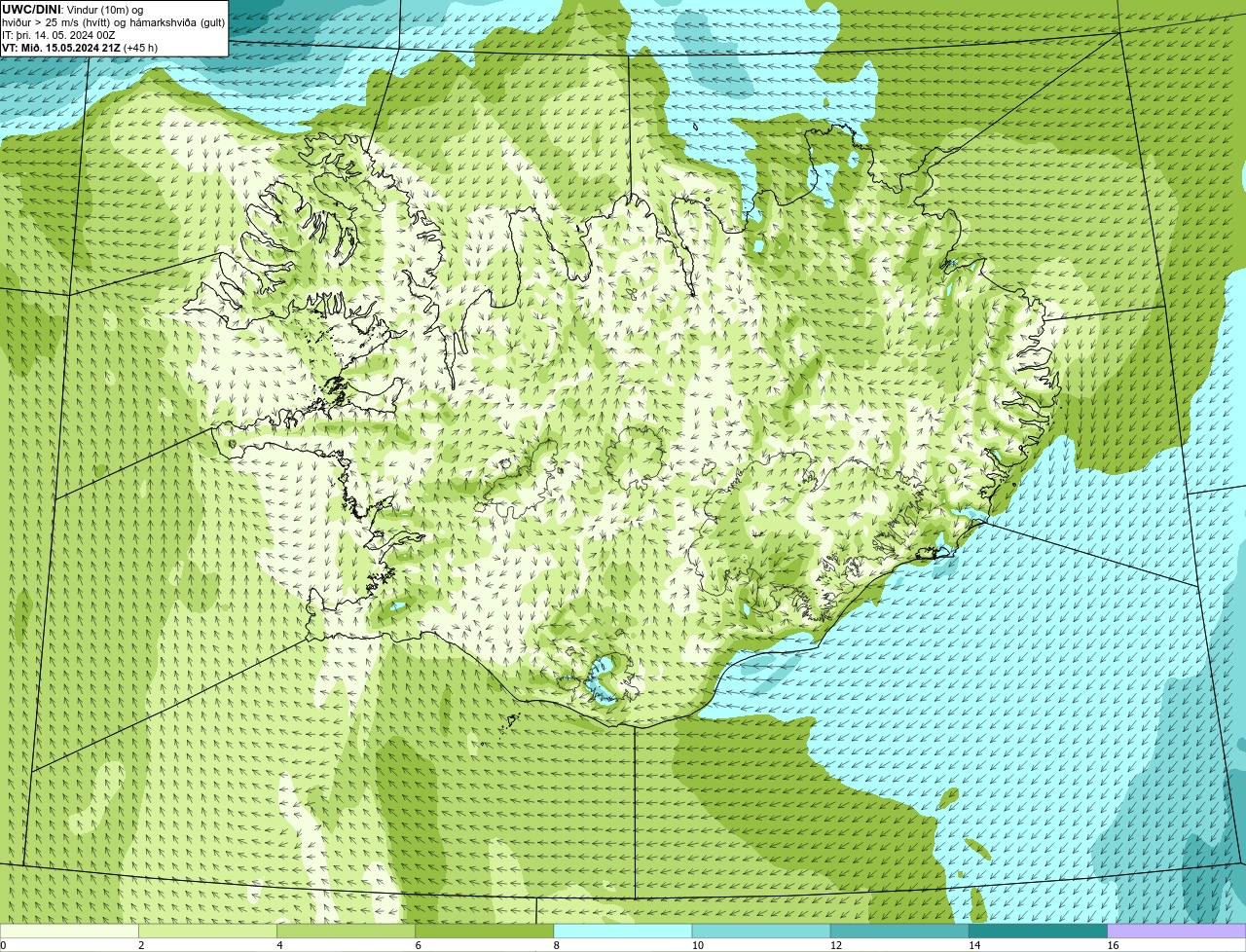The image size is (1246, 952).
Task: Click the 14–16 m/s dark teal legend swatch
Action: 1038,932
